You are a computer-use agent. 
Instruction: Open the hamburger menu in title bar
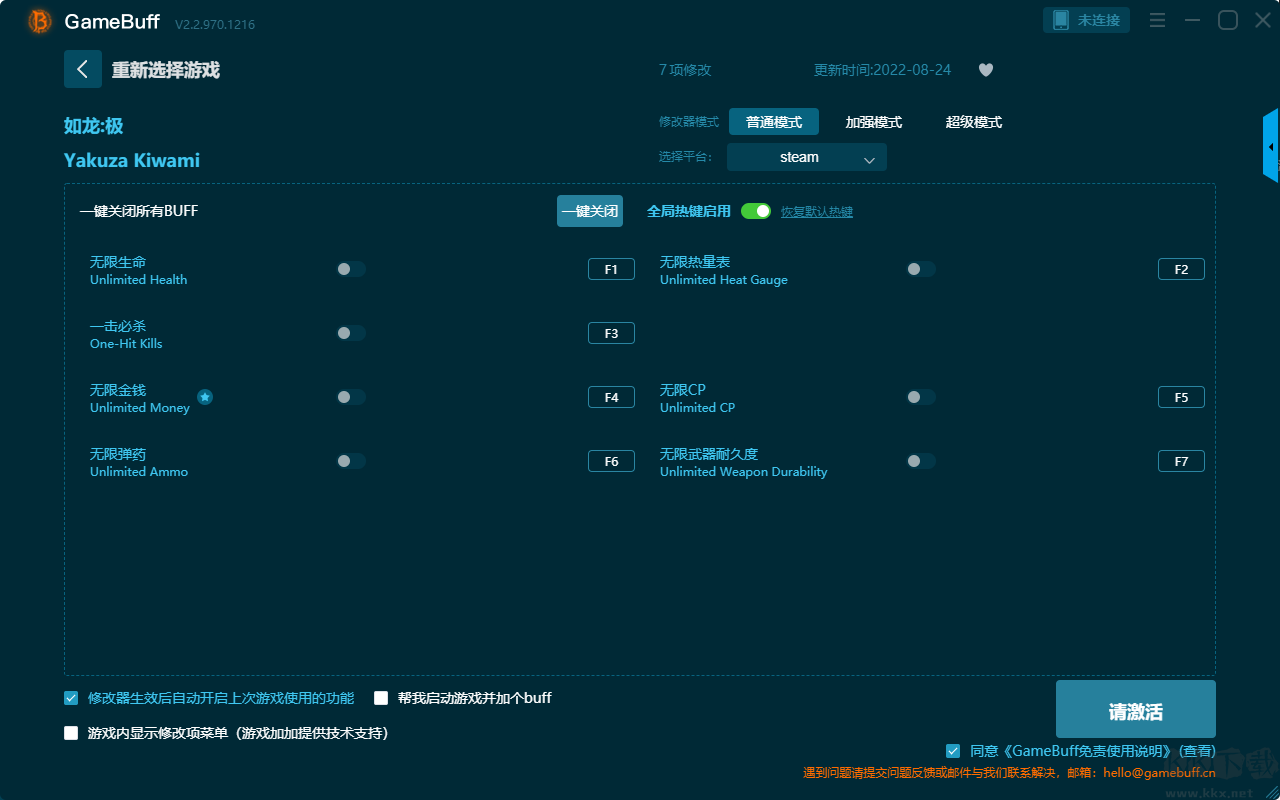(x=1157, y=20)
